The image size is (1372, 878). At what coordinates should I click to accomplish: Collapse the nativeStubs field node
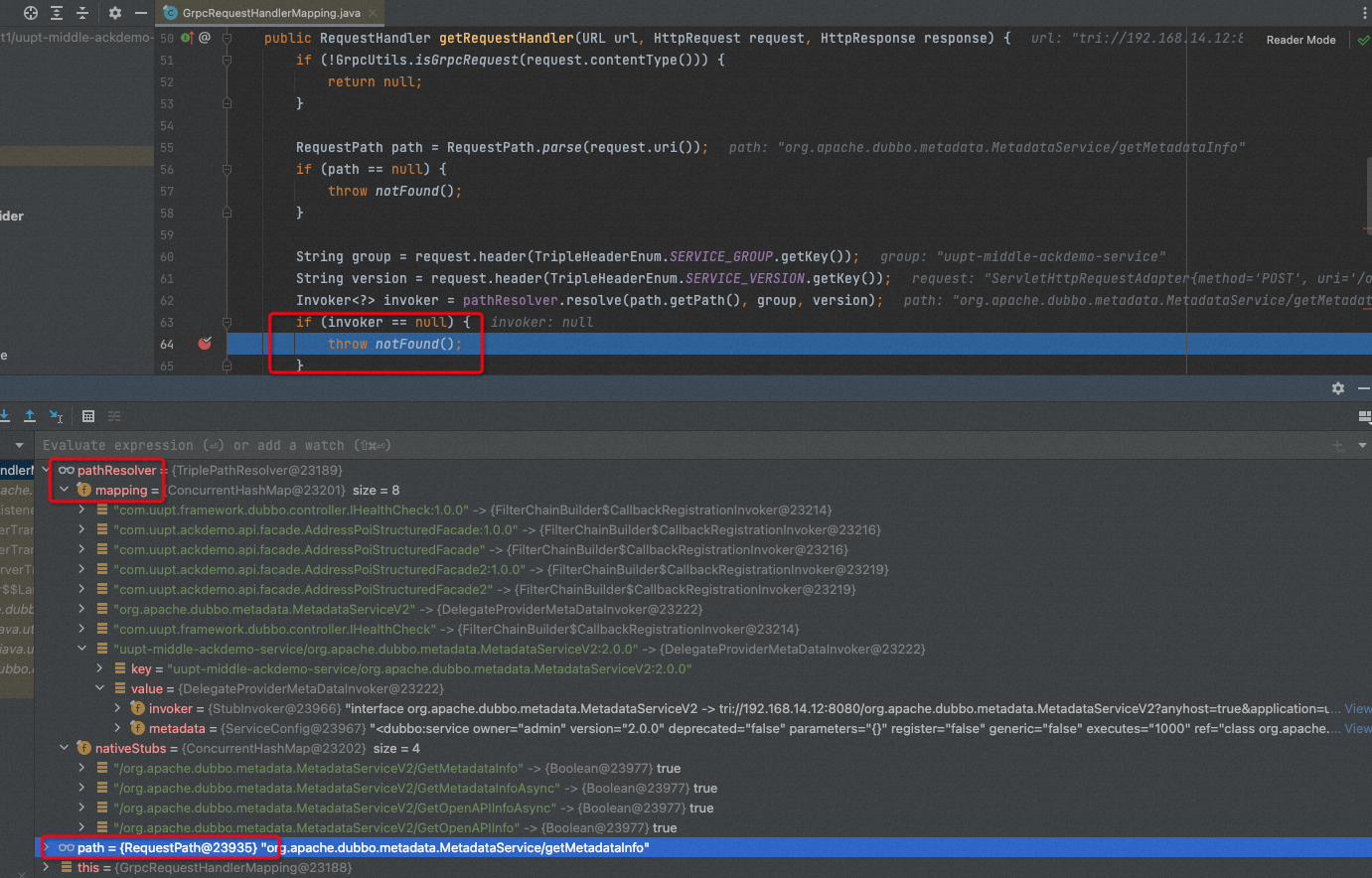[x=64, y=748]
